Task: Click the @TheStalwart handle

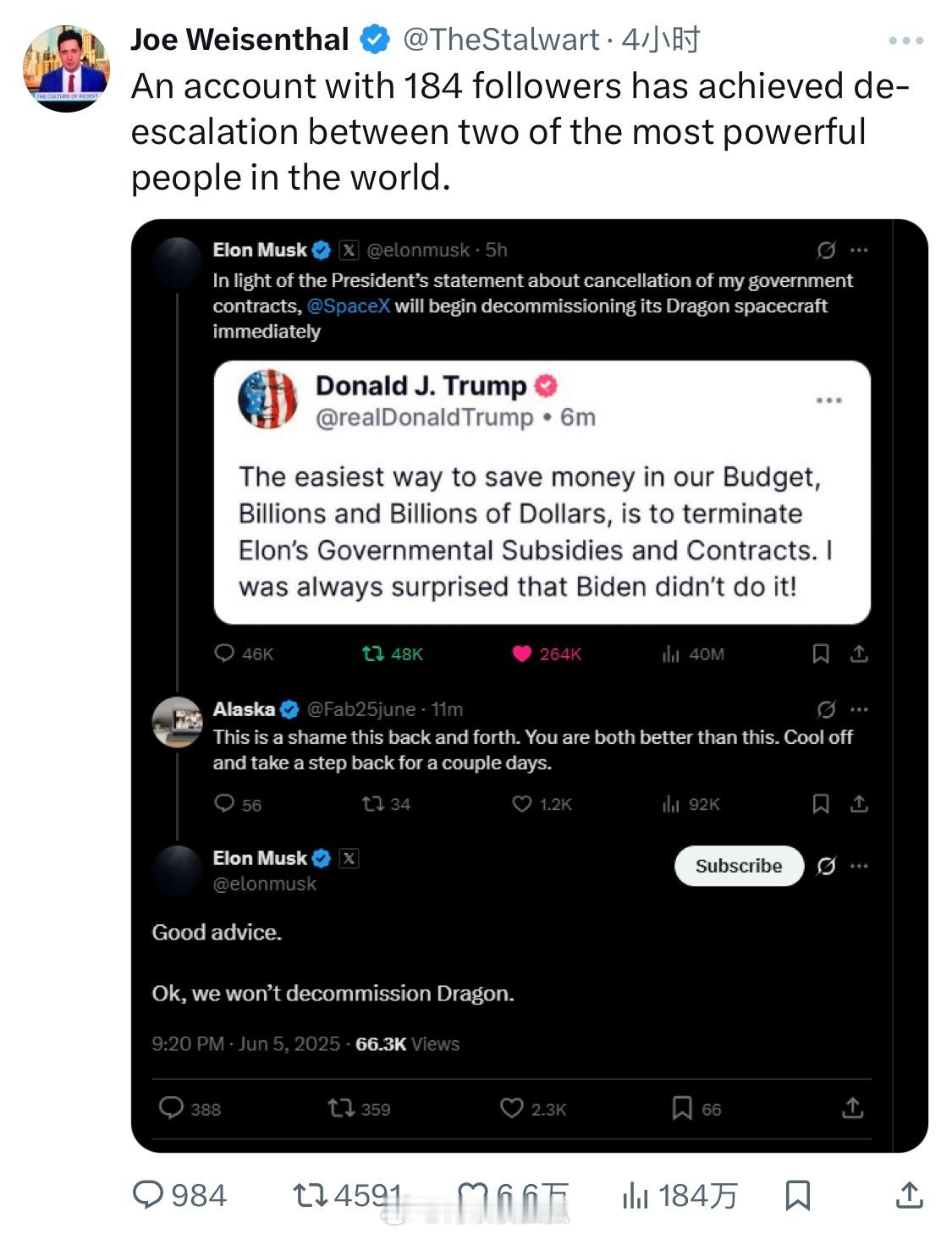Action: pyautogui.click(x=500, y=39)
